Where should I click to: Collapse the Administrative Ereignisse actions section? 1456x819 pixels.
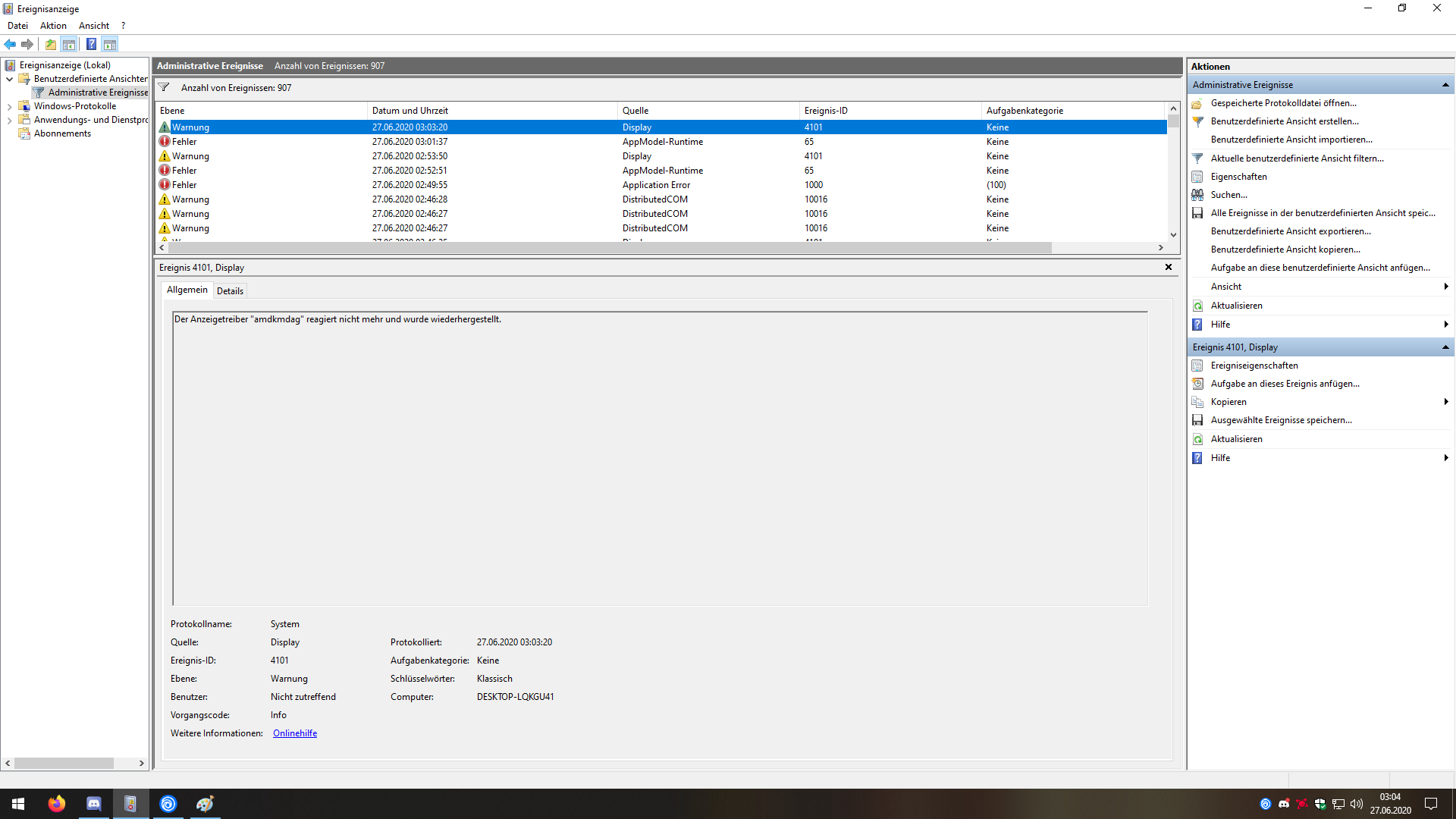pos(1445,85)
